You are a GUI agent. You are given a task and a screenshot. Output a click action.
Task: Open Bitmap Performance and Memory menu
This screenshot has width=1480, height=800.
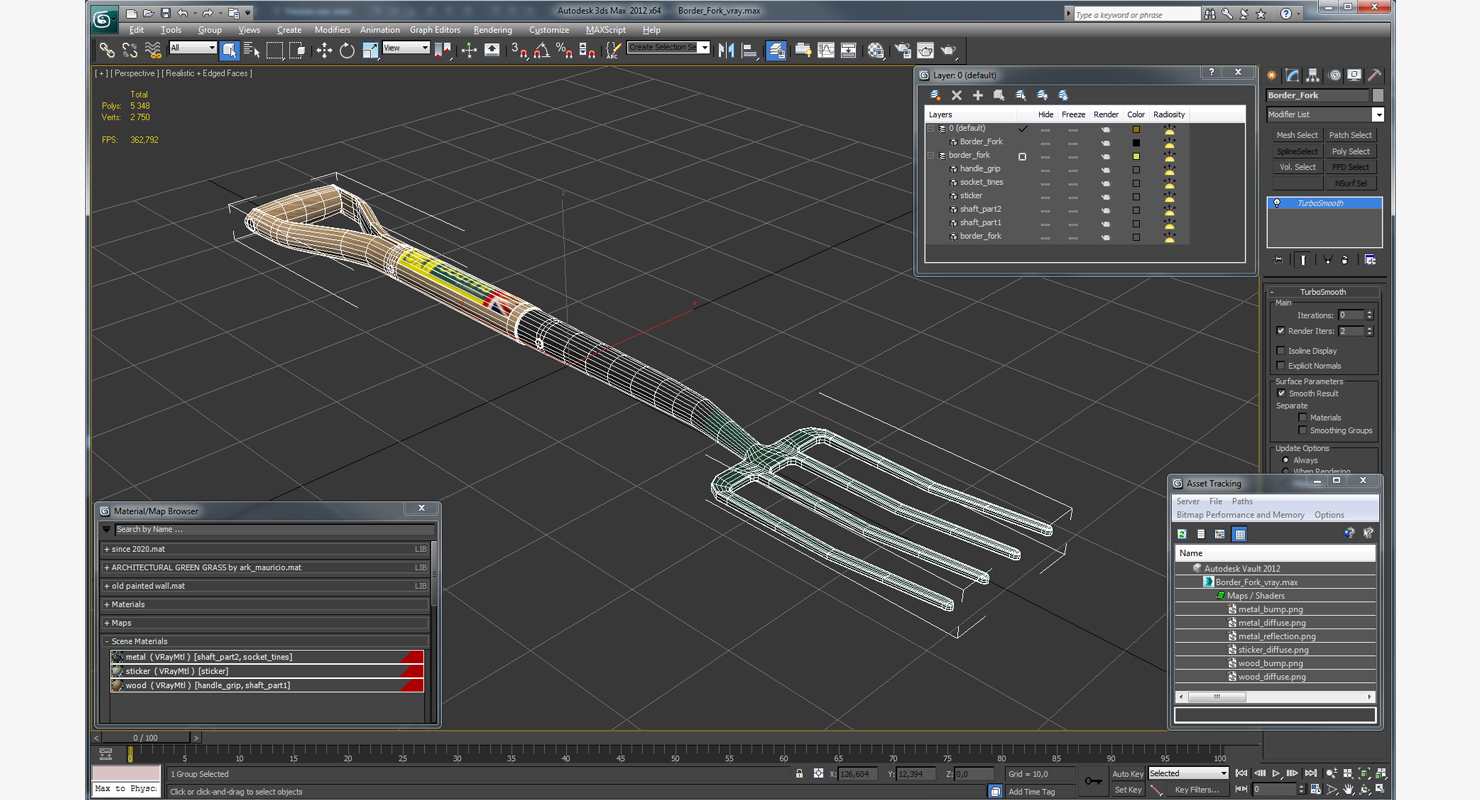coord(1240,515)
